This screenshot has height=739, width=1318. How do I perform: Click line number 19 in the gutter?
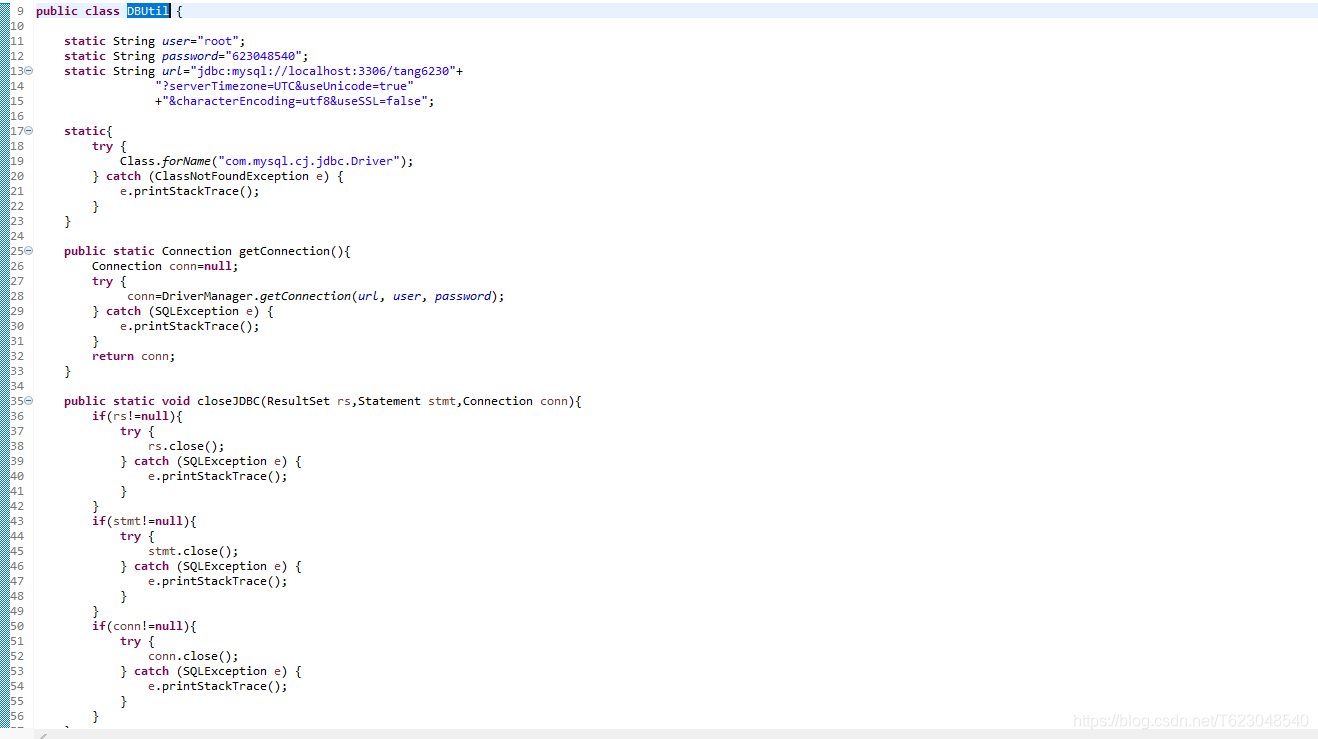(x=17, y=161)
